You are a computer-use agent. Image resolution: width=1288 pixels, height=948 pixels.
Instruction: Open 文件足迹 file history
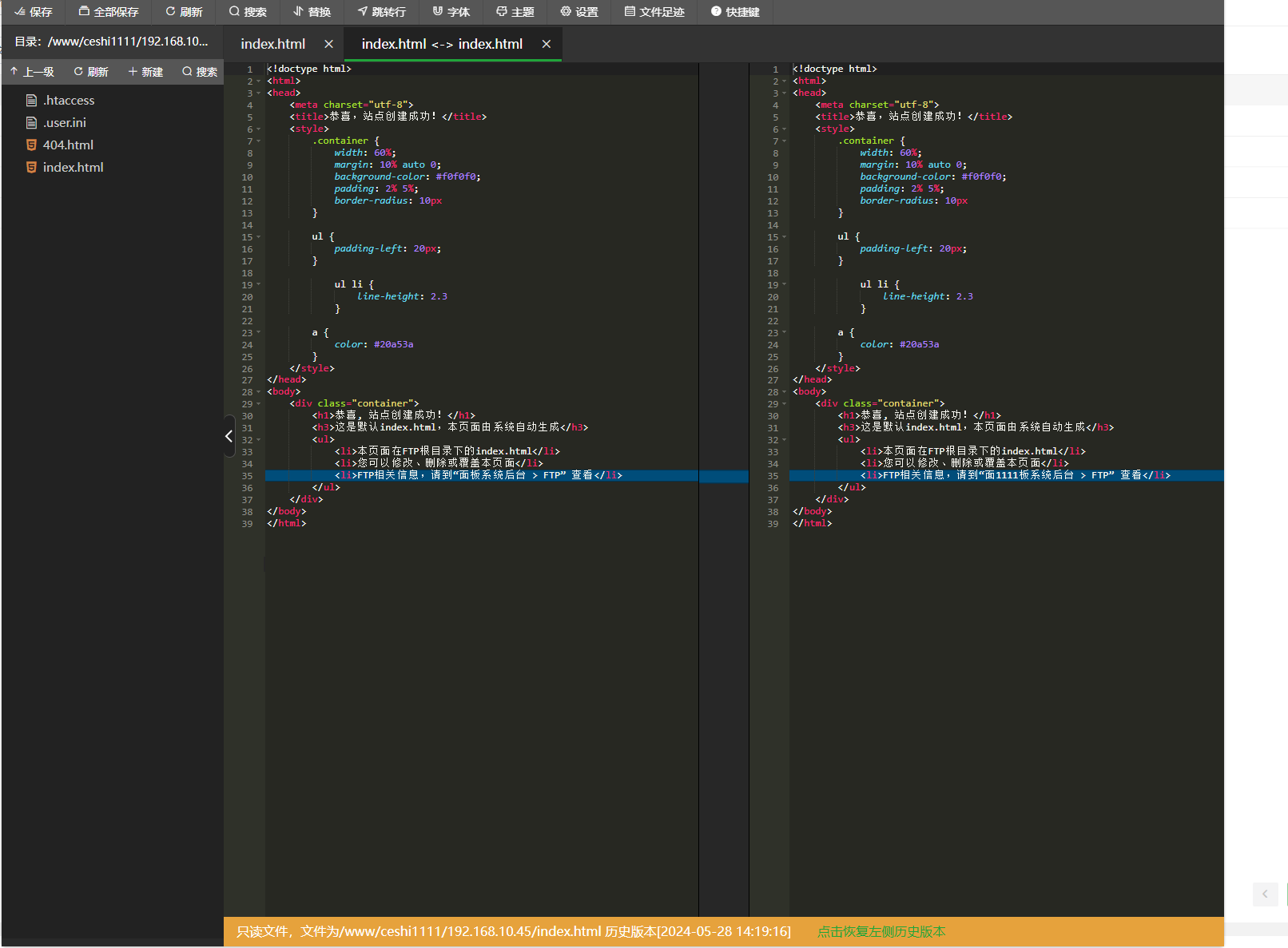pos(654,12)
